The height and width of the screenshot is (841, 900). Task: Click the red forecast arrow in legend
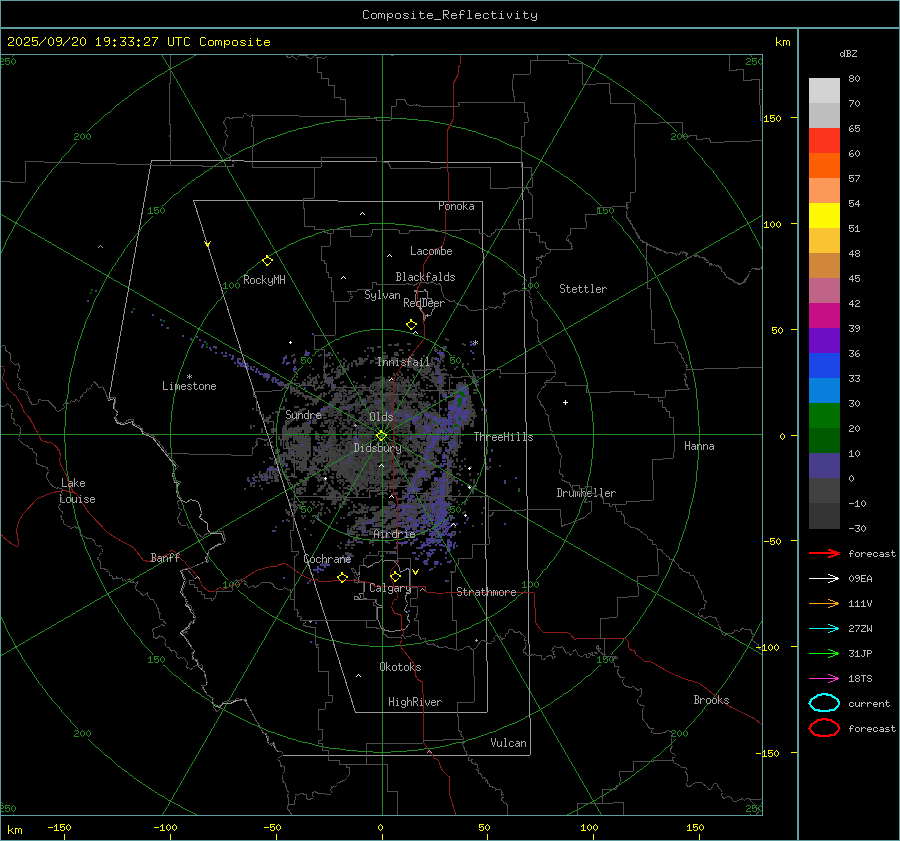[x=823, y=553]
